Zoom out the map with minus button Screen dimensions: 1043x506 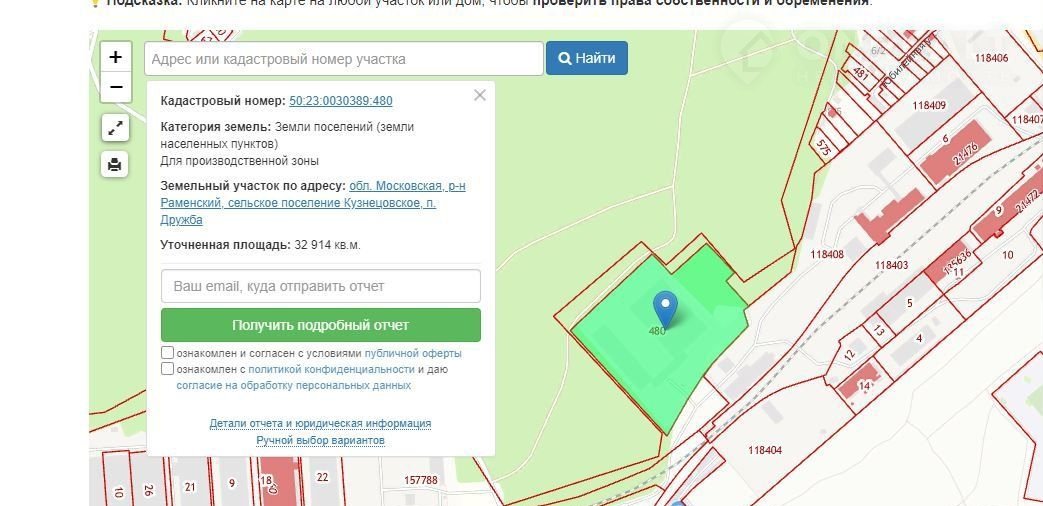click(116, 87)
